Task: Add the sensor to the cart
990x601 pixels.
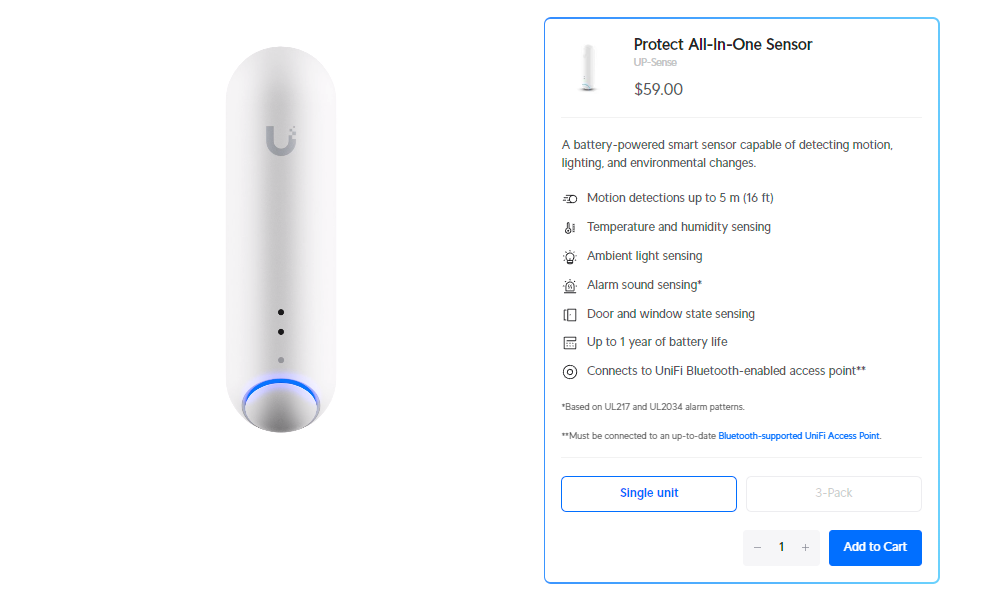Action: [x=875, y=548]
